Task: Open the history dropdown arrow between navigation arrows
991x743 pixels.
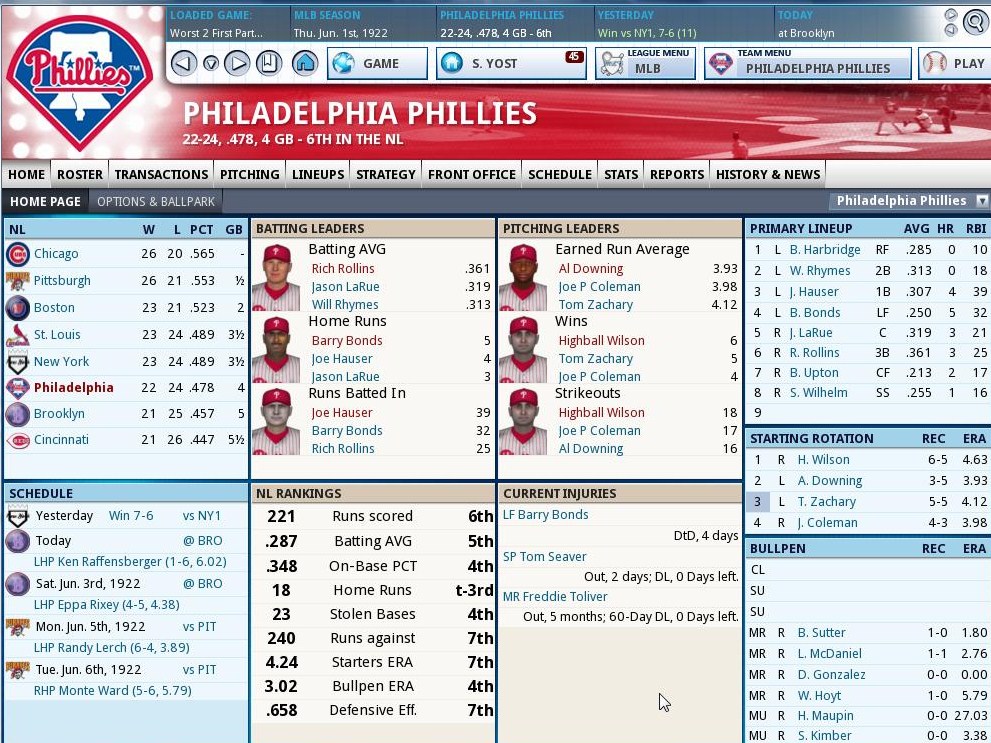Action: (x=211, y=64)
